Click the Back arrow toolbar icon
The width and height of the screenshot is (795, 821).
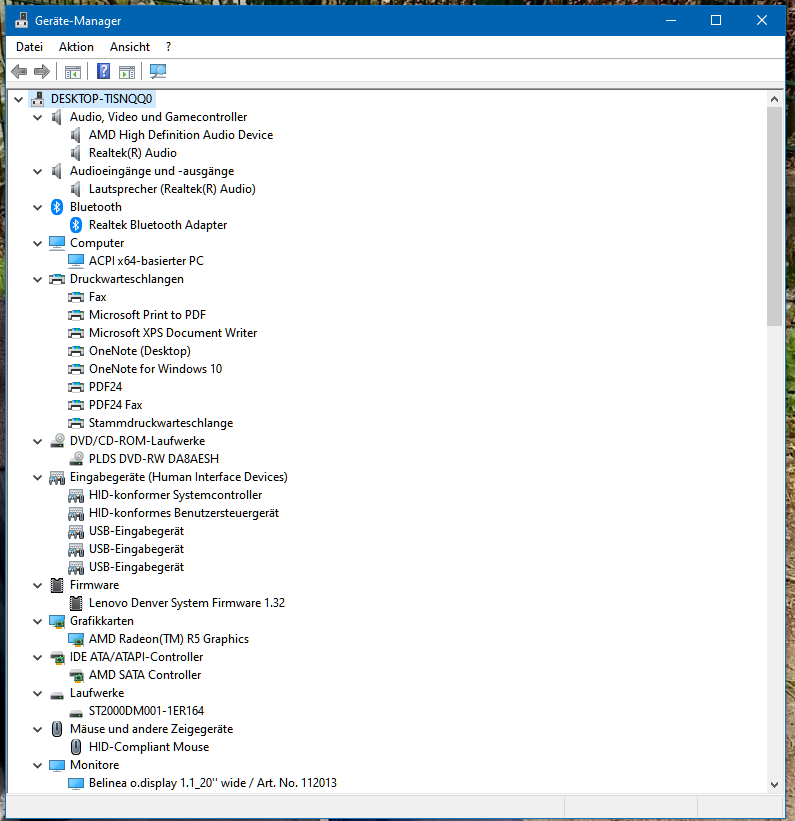coord(19,71)
